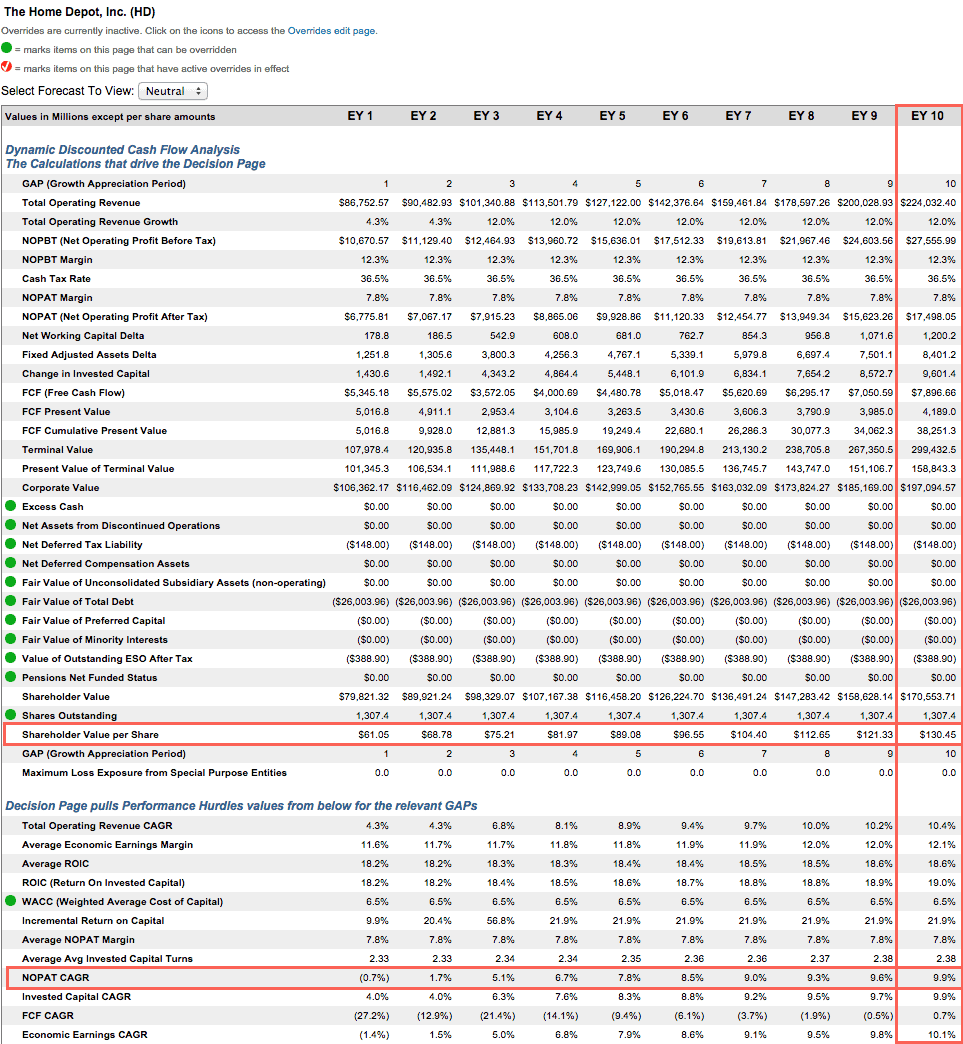Open the Select Forecast To View dropdown
Viewport: 963px width, 1044px height.
tap(173, 91)
